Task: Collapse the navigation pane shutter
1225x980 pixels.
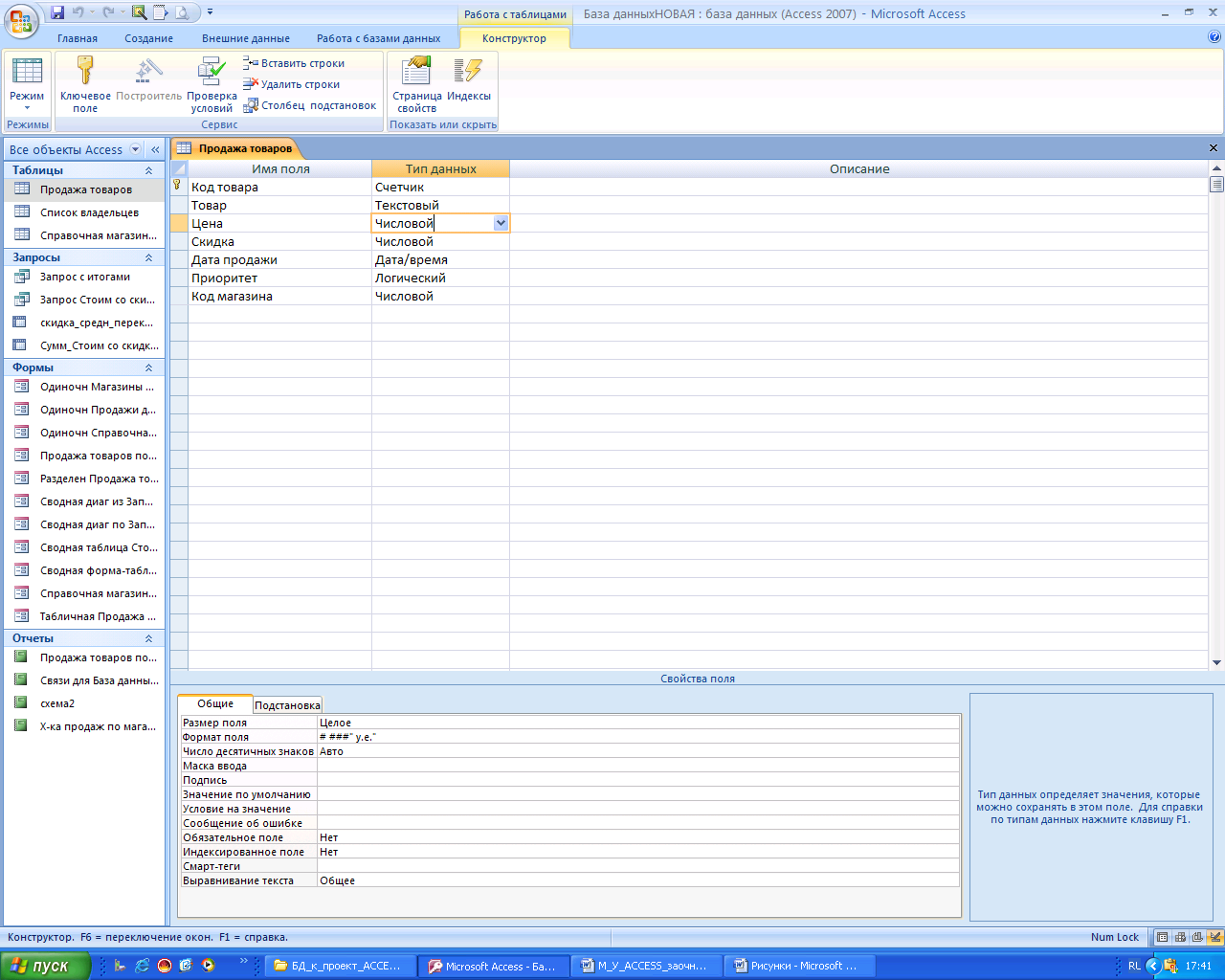Action: pos(155,149)
